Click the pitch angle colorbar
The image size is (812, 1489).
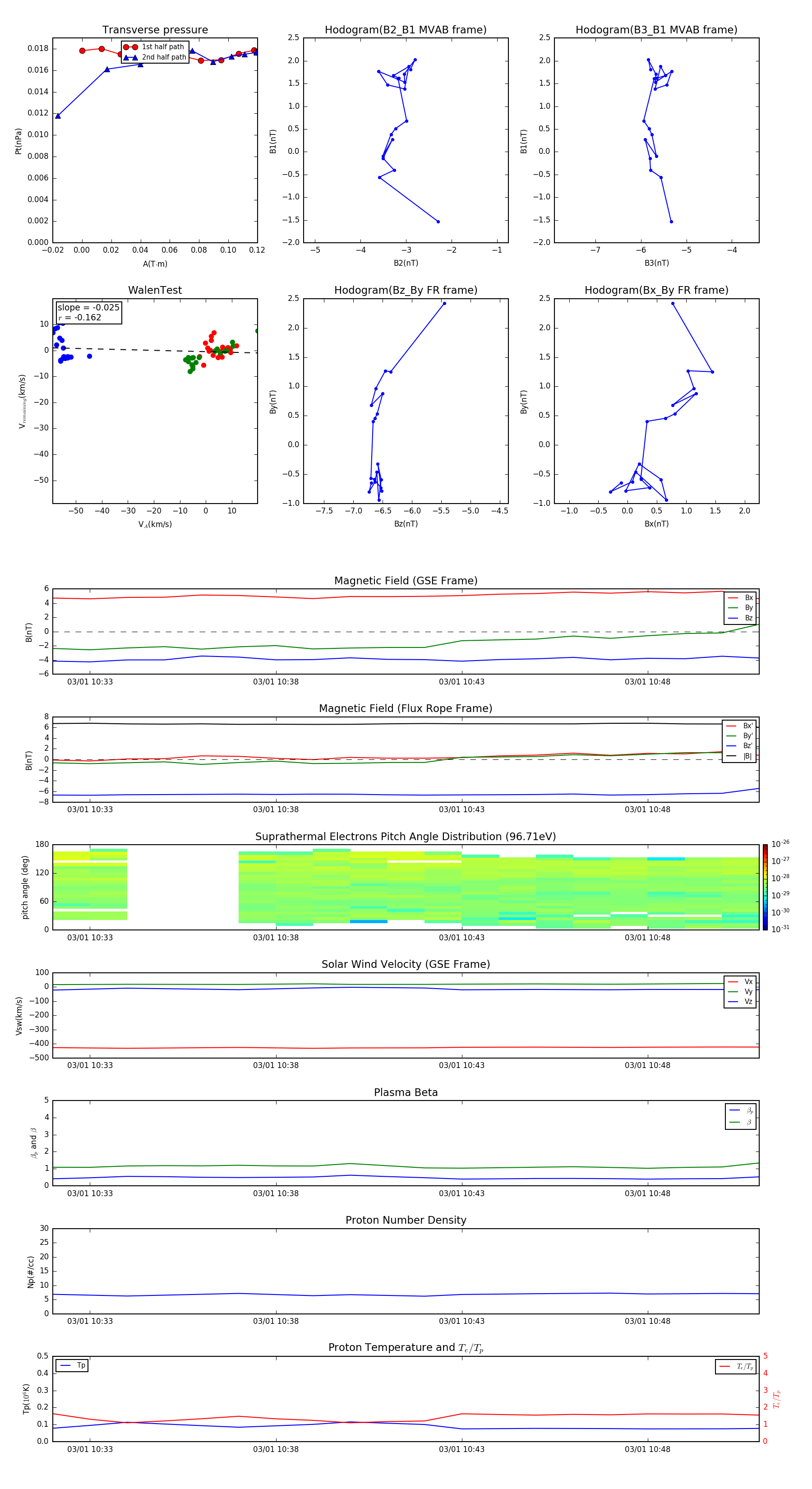coord(765,887)
